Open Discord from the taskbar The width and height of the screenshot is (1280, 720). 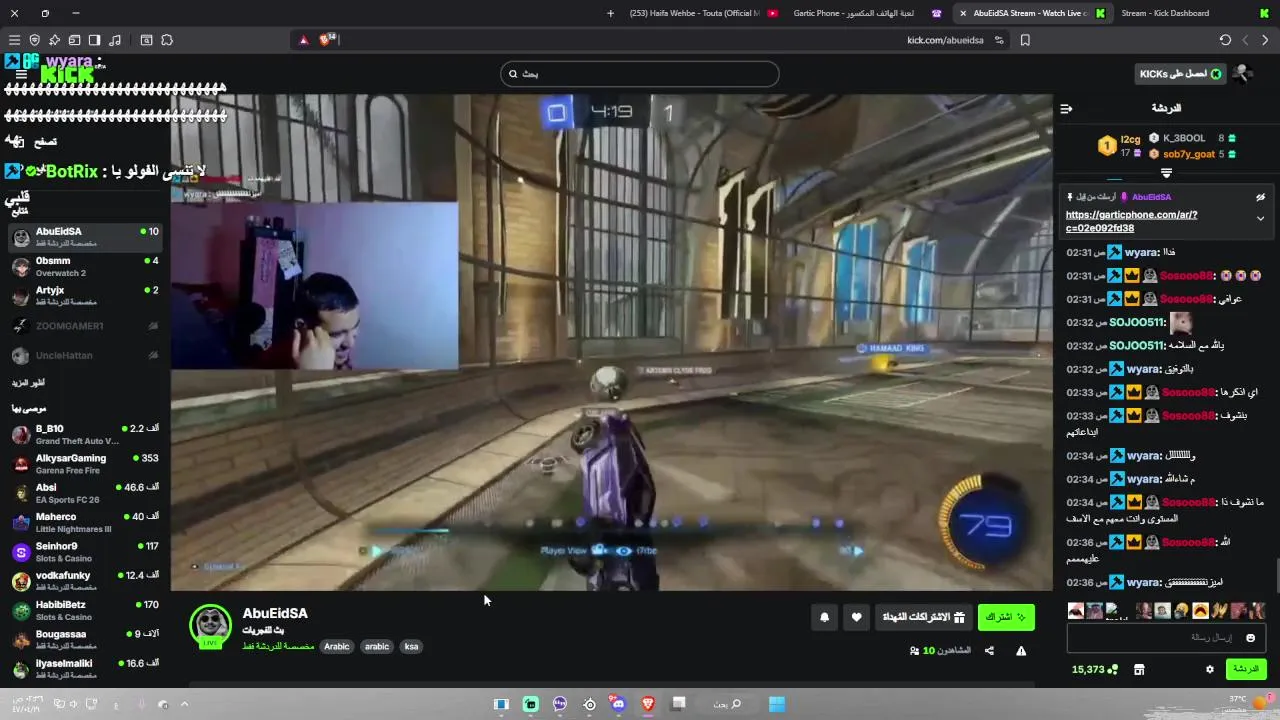point(618,704)
